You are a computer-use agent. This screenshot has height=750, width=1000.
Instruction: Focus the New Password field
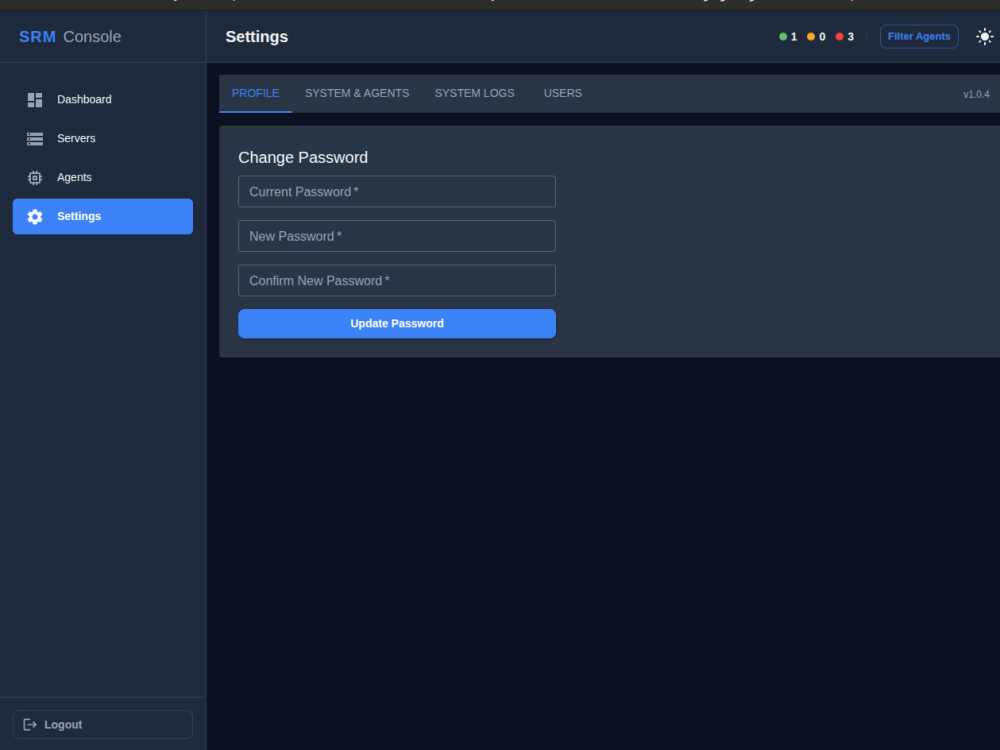397,236
